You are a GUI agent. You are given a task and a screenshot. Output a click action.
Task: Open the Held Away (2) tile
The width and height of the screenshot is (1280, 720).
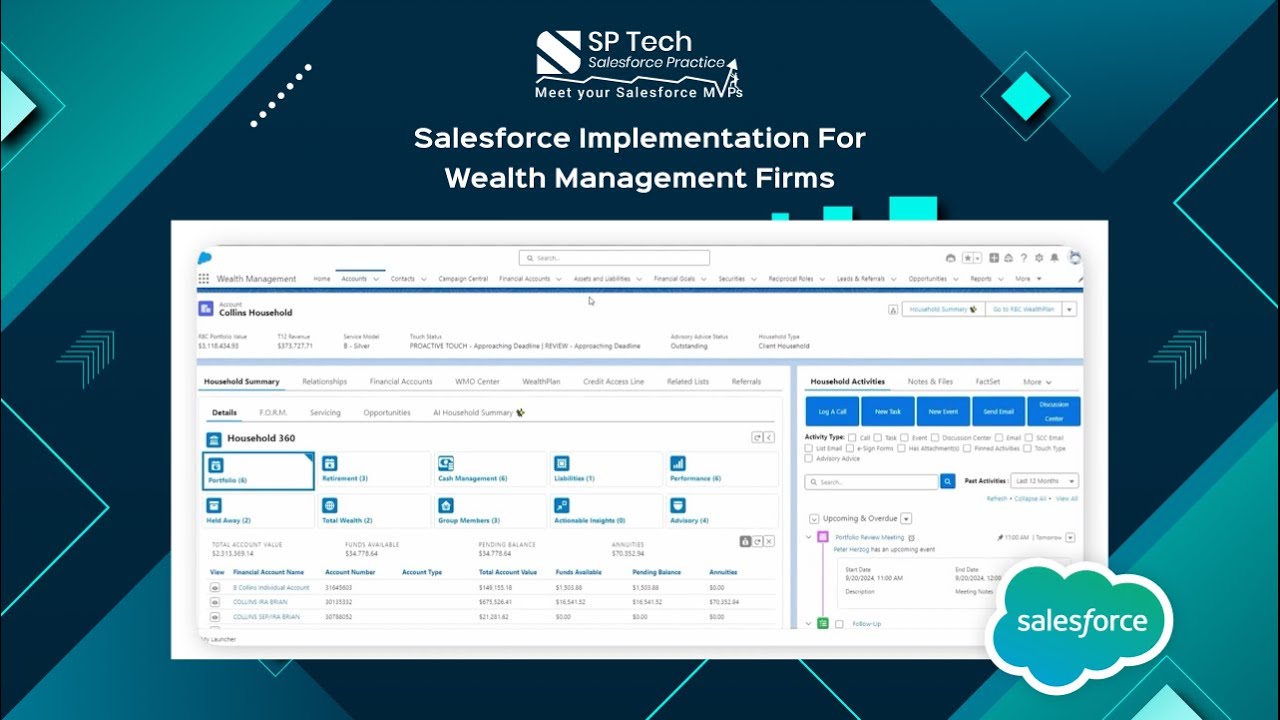click(259, 511)
